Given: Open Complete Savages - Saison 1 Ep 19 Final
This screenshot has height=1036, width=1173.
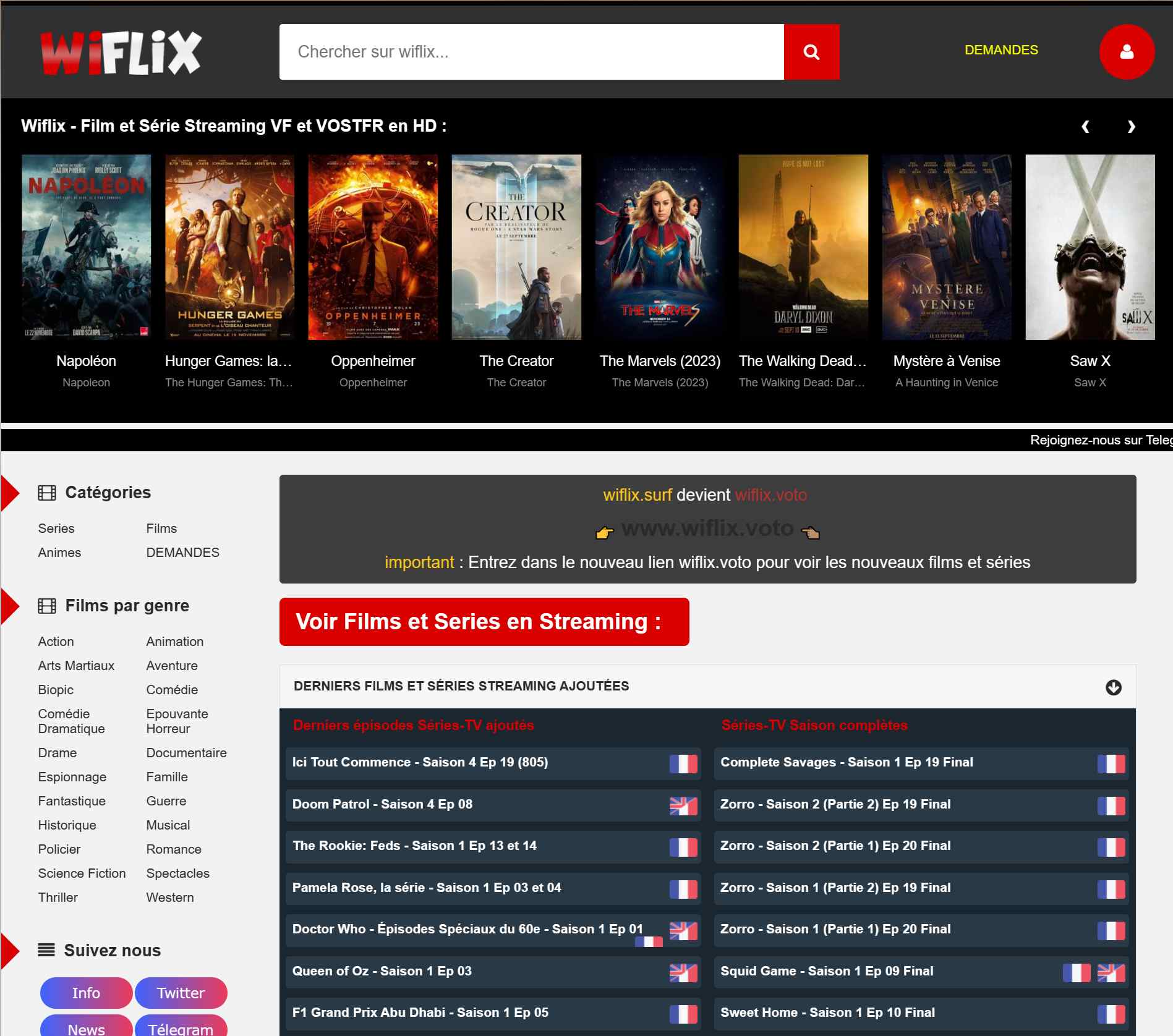Looking at the screenshot, I should (x=847, y=762).
